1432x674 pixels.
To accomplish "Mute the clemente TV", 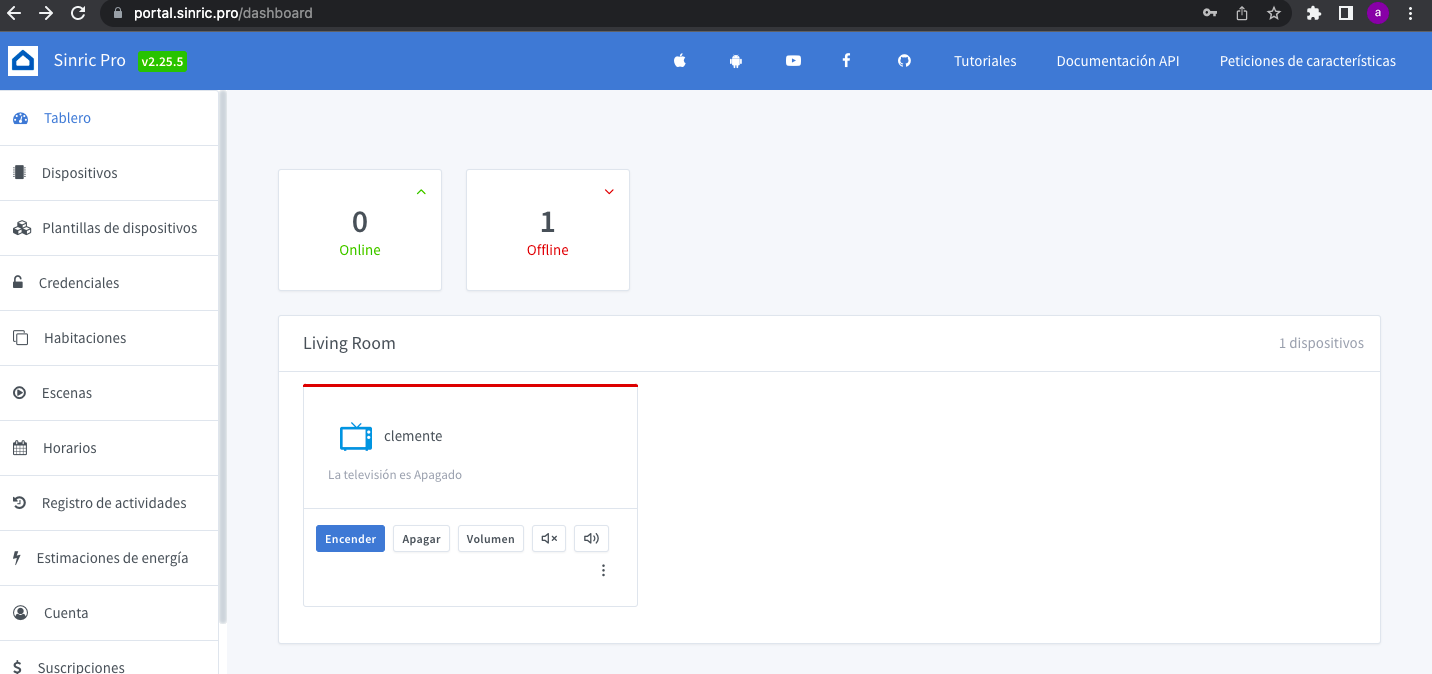I will coord(549,539).
